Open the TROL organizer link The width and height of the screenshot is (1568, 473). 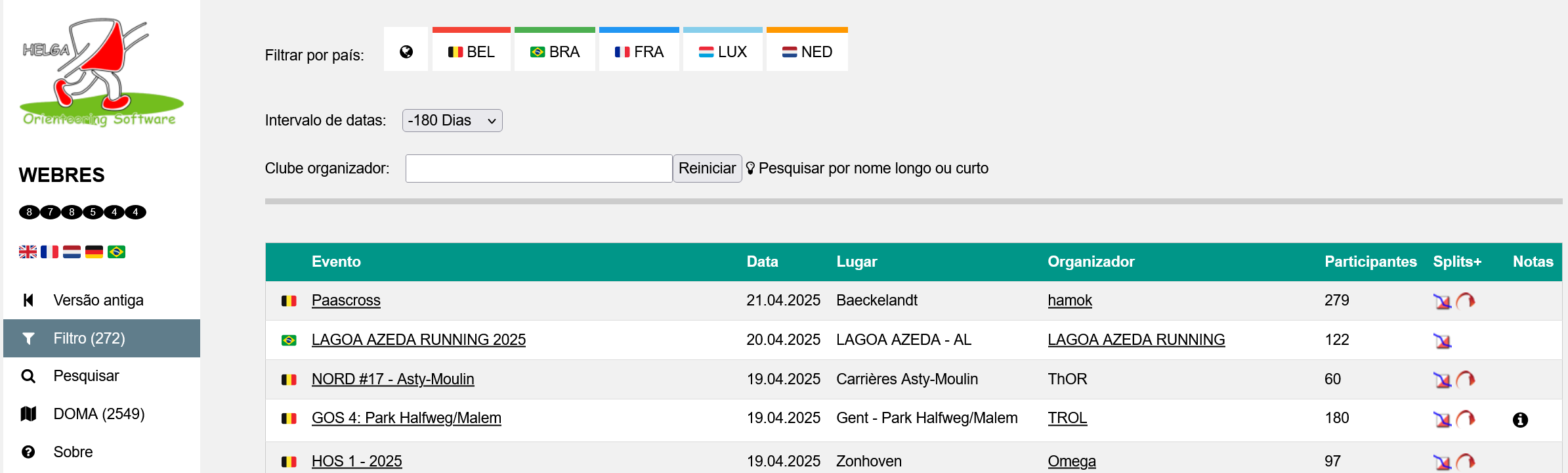(x=1067, y=418)
